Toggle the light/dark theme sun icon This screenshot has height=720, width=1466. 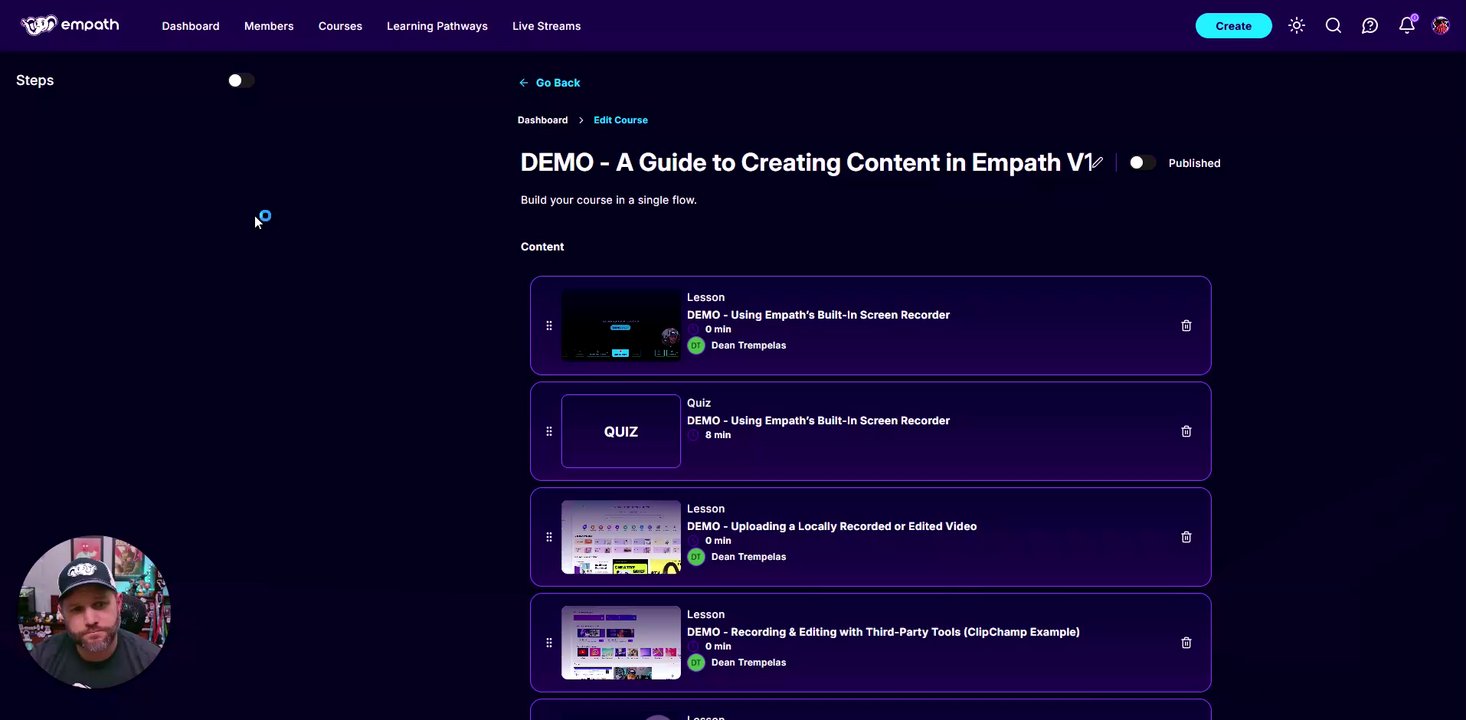pos(1297,26)
